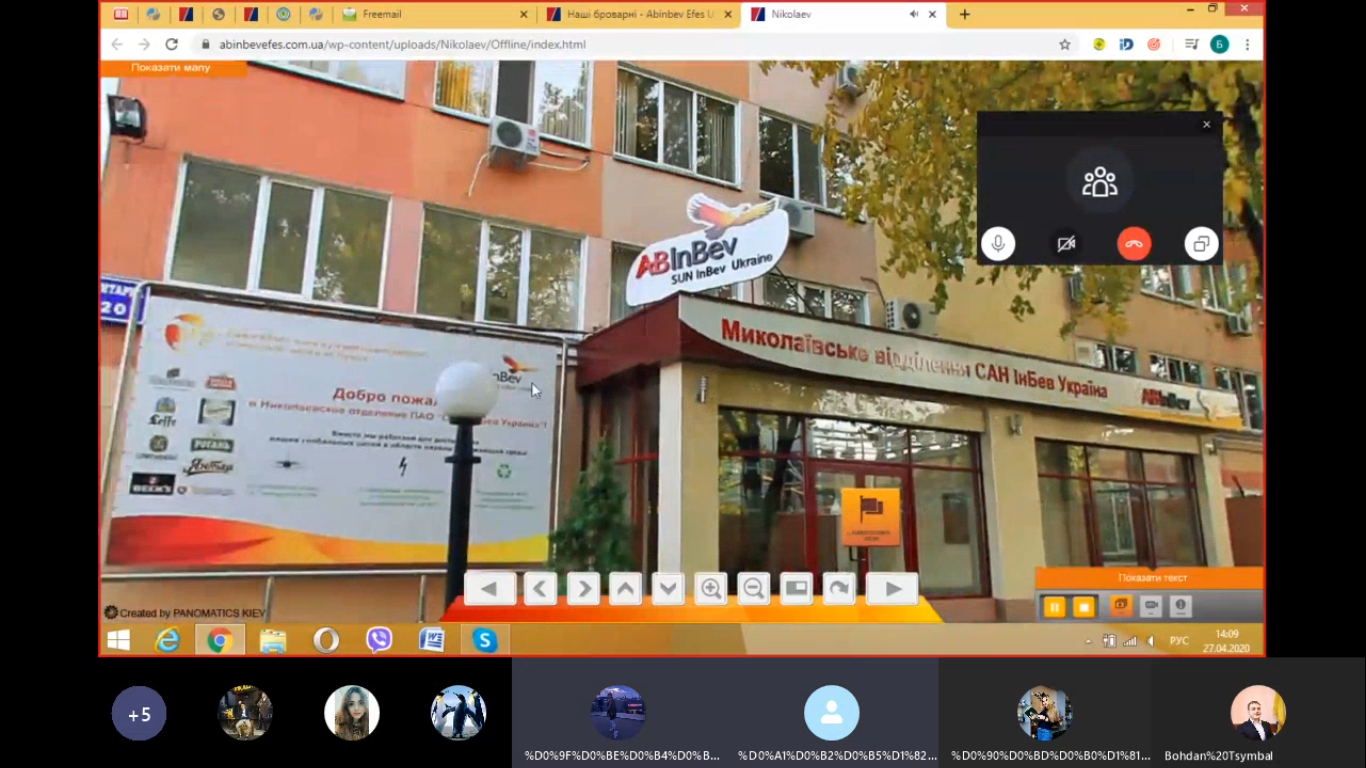
Task: Mute audio on the Nikolaev tab
Action: (914, 15)
